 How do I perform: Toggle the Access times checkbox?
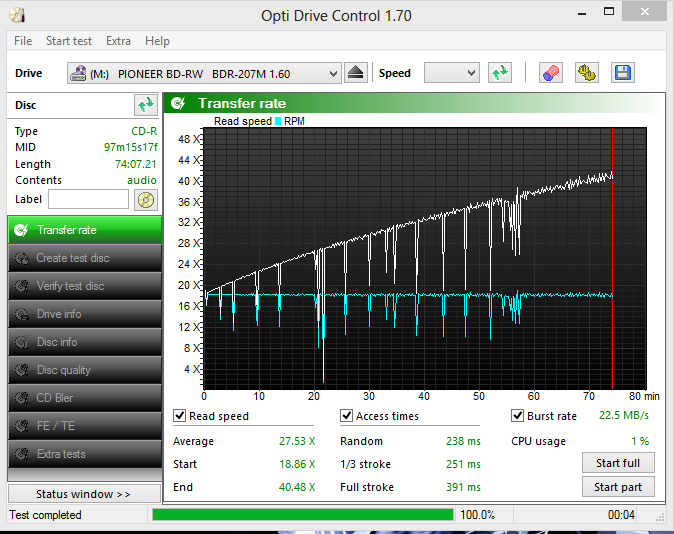pos(346,416)
